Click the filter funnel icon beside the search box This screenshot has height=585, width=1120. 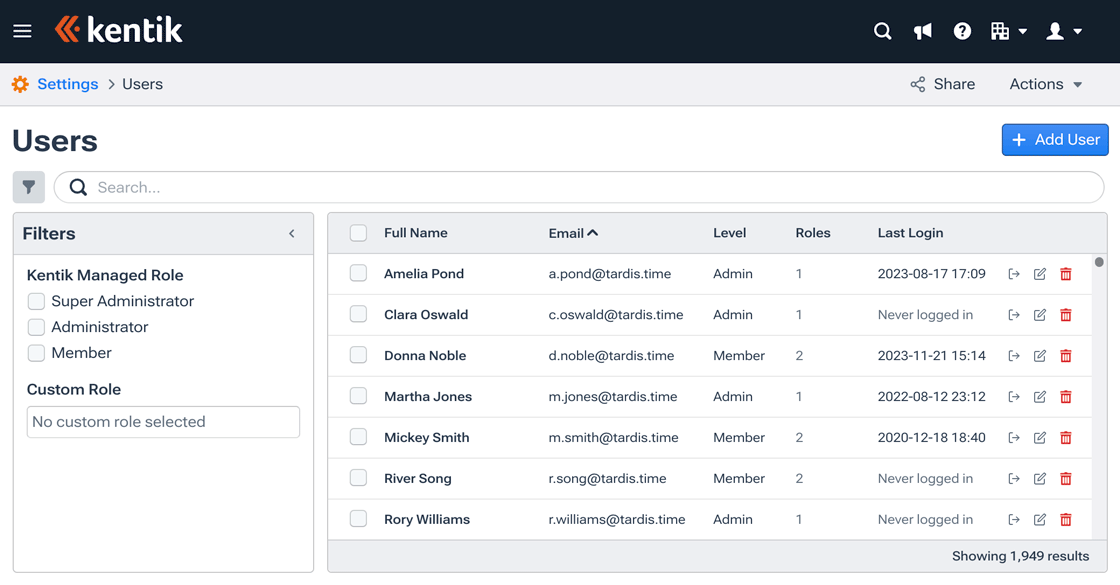tap(28, 187)
